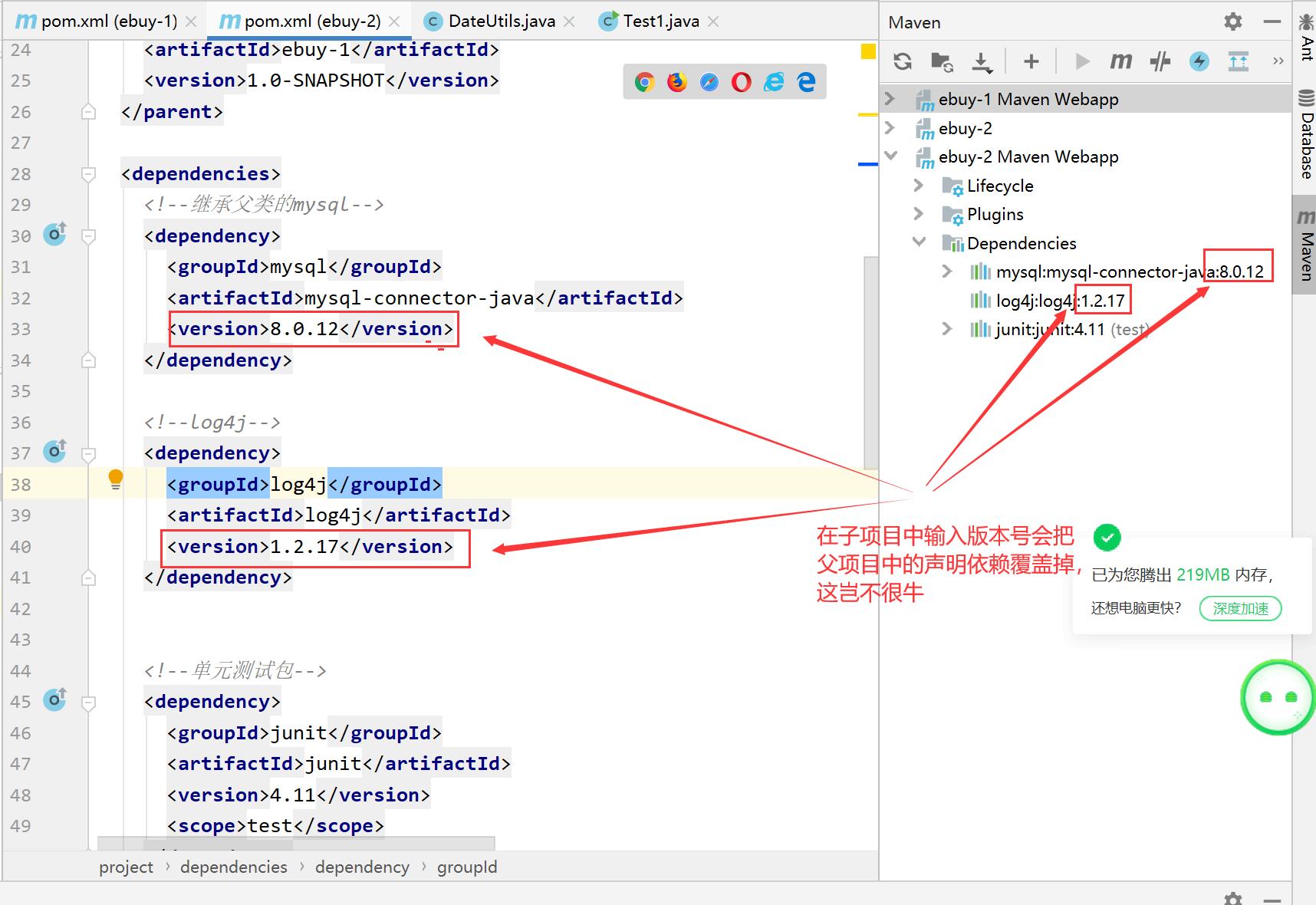Click green floating assistant ball
Screen dimensions: 1316x905
[1277, 697]
